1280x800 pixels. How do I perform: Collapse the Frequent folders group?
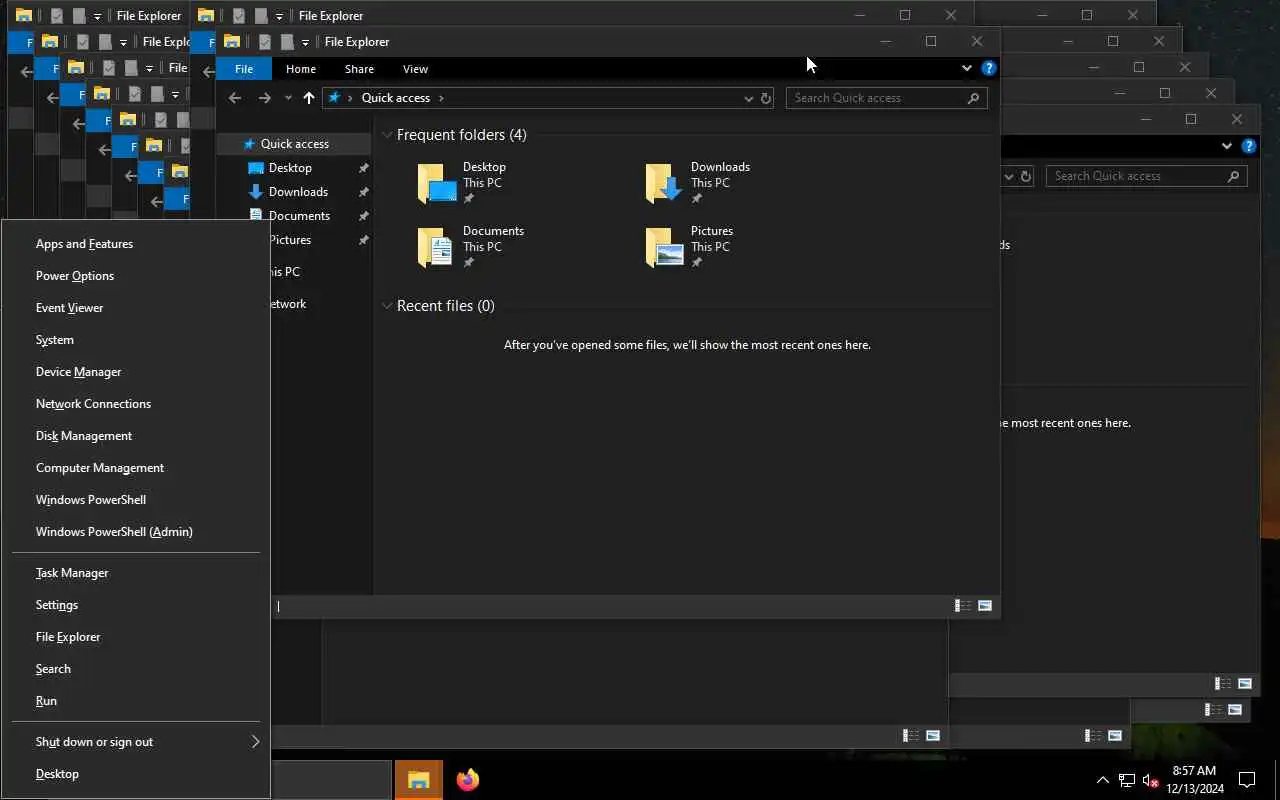click(x=387, y=135)
